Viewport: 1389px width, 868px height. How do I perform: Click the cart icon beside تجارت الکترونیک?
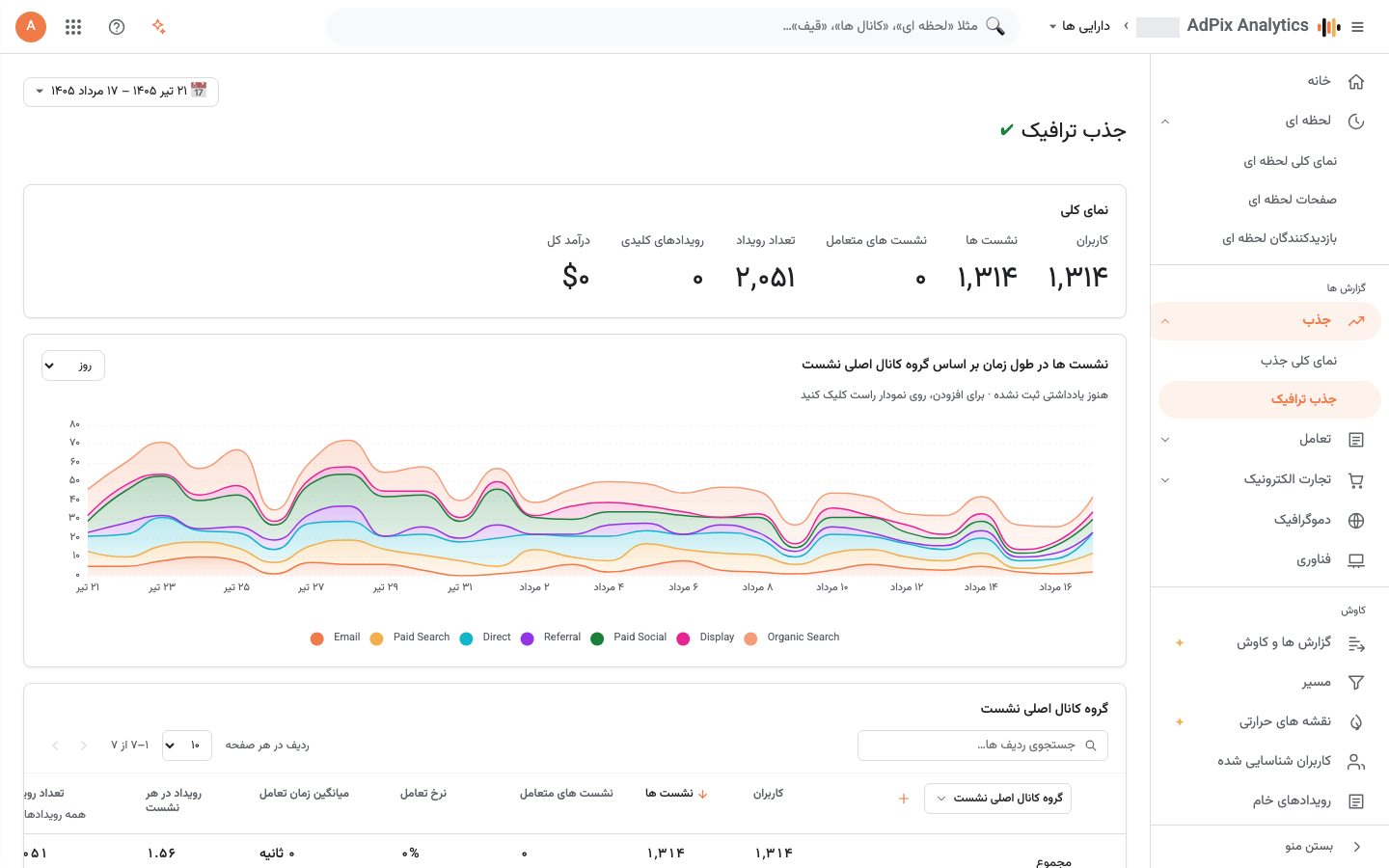1356,479
